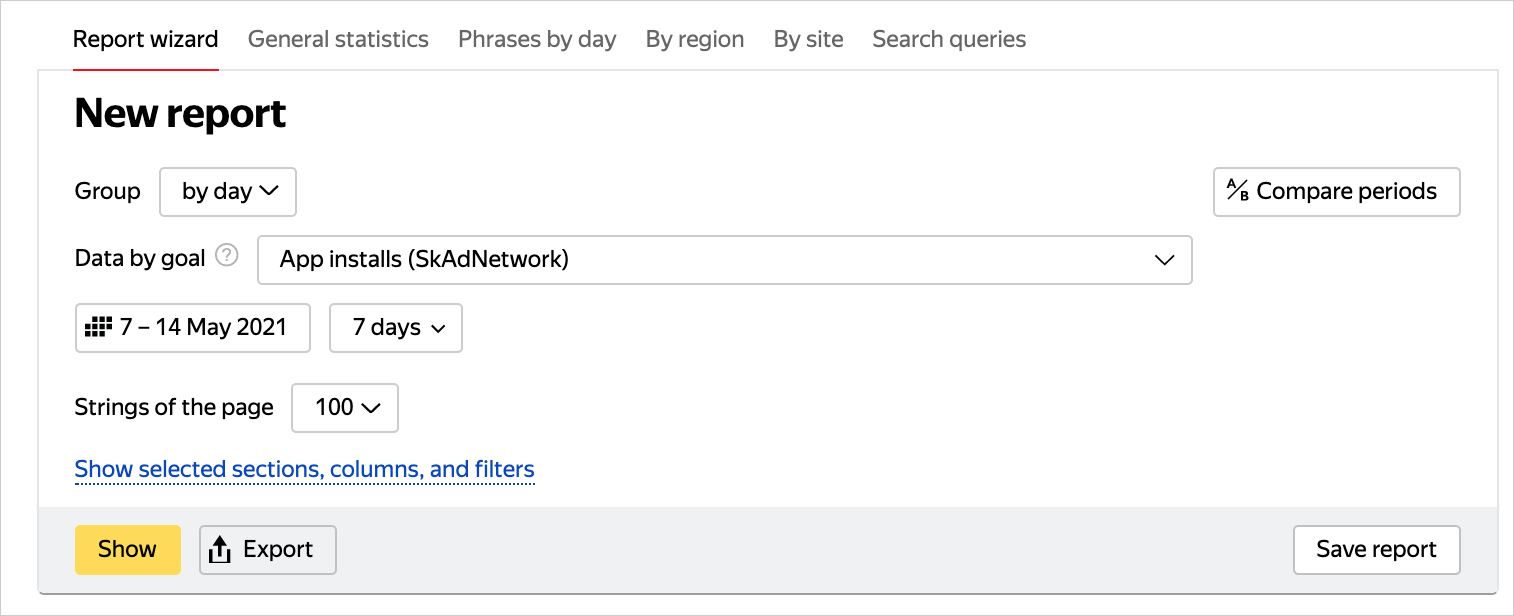Image resolution: width=1514 pixels, height=616 pixels.
Task: Expand the App installs (SkAdNetwork) goal dropdown
Action: pyautogui.click(x=724, y=260)
